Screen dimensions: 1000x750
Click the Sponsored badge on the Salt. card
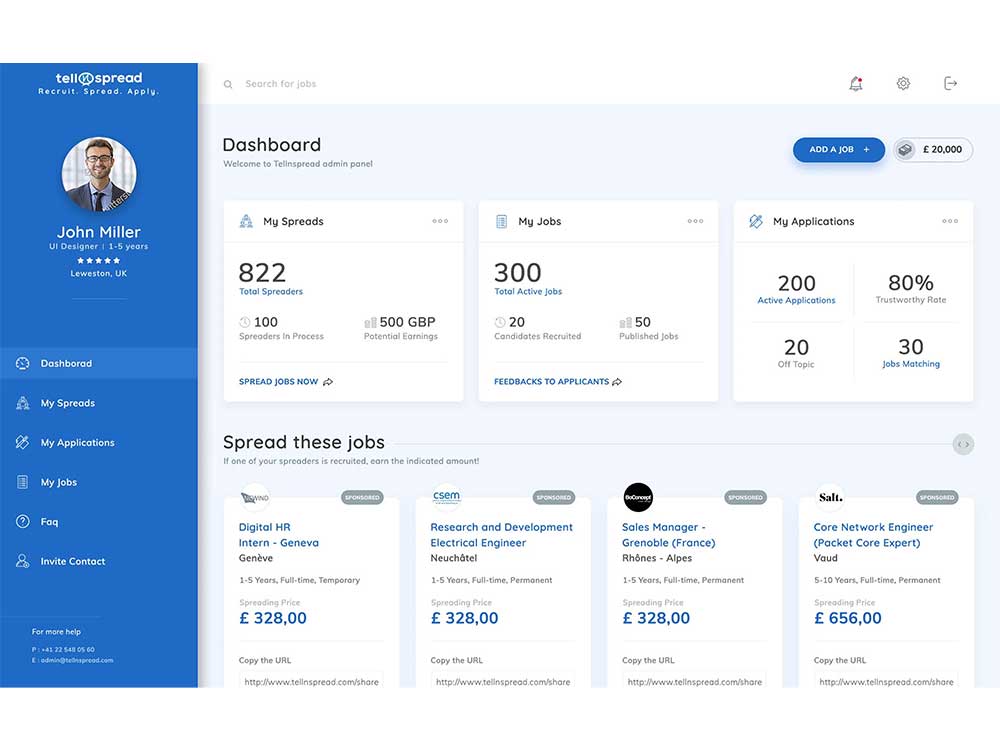coord(937,497)
